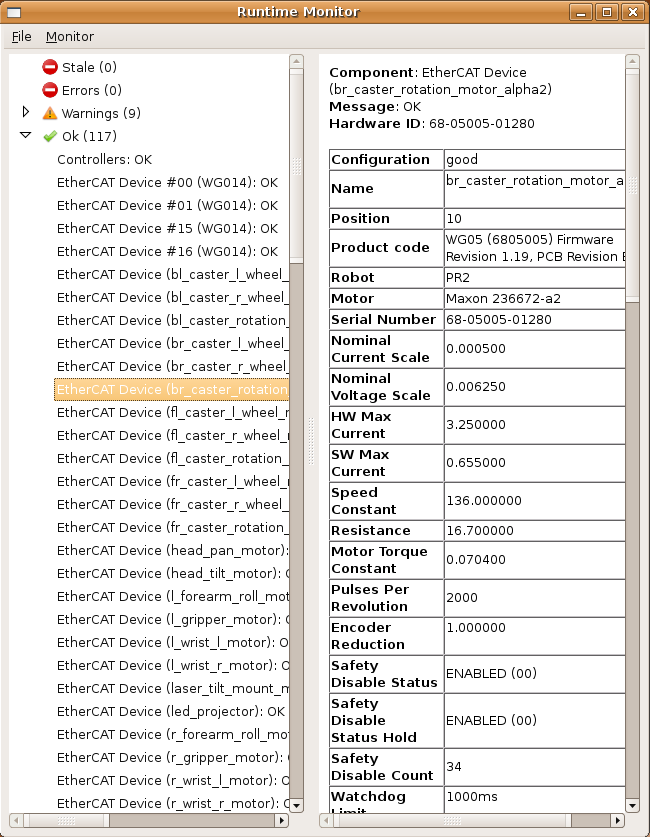Image resolution: width=650 pixels, height=837 pixels.
Task: Open the File menu
Action: (x=21, y=36)
